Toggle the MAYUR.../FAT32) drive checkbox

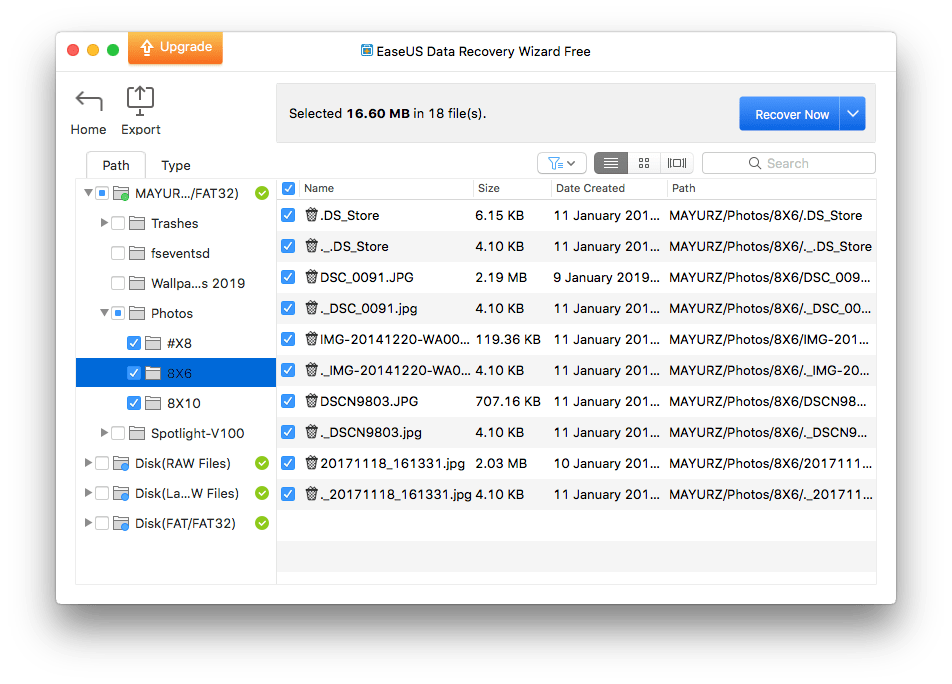103,193
